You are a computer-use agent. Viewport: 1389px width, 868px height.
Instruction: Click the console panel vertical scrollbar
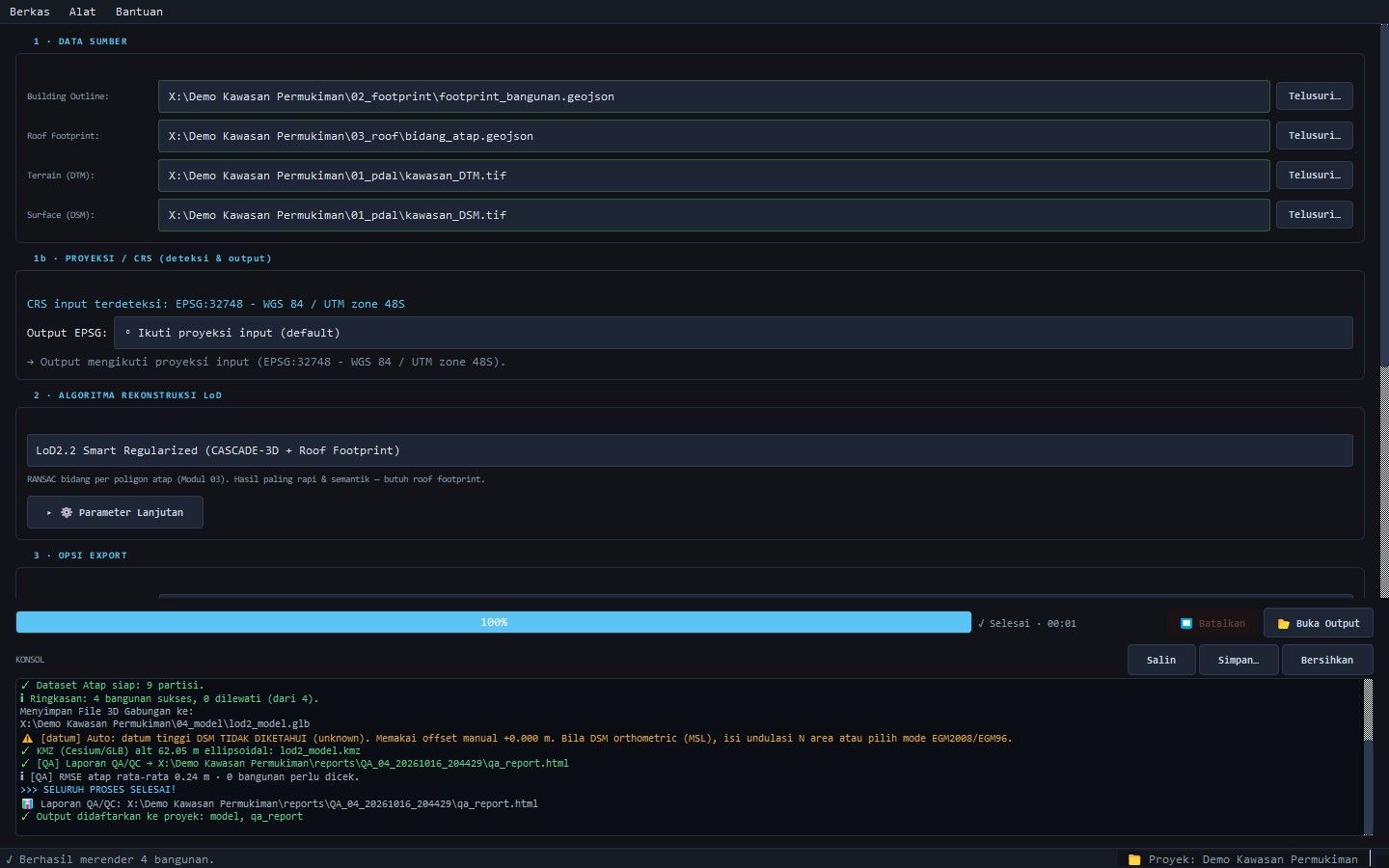tap(1368, 756)
